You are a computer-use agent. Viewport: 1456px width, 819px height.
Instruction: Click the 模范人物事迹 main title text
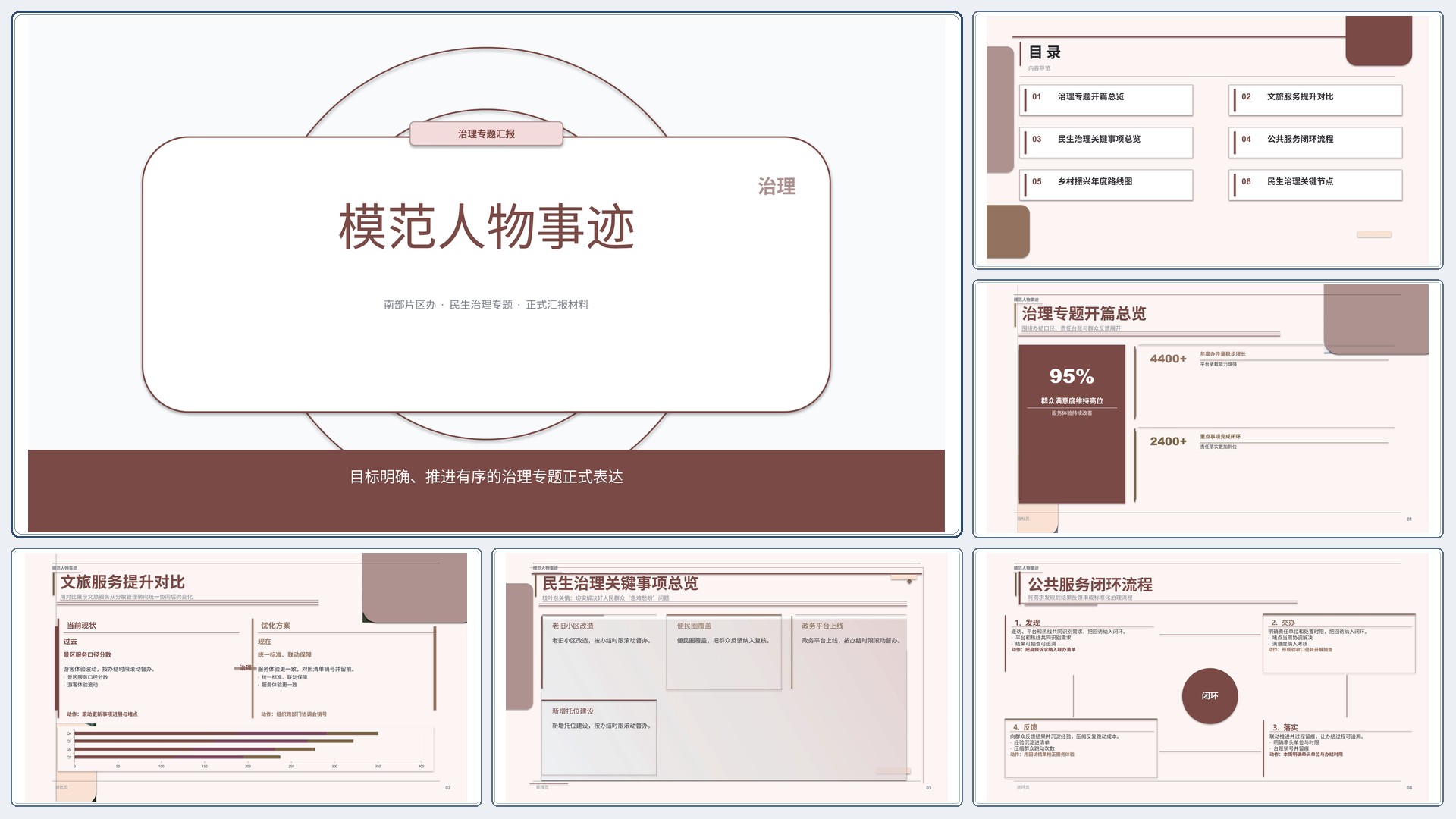tap(486, 227)
